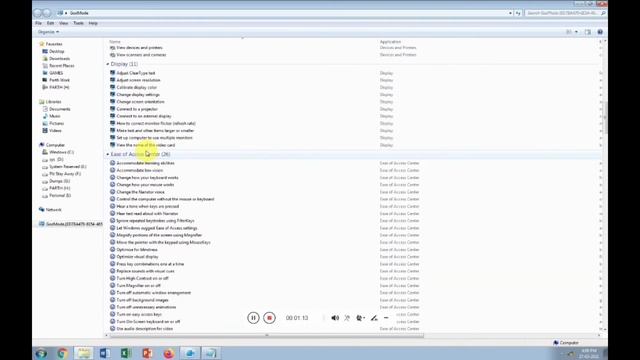The width and height of the screenshot is (640, 360).
Task: Open the Help menu
Action: coord(93,23)
